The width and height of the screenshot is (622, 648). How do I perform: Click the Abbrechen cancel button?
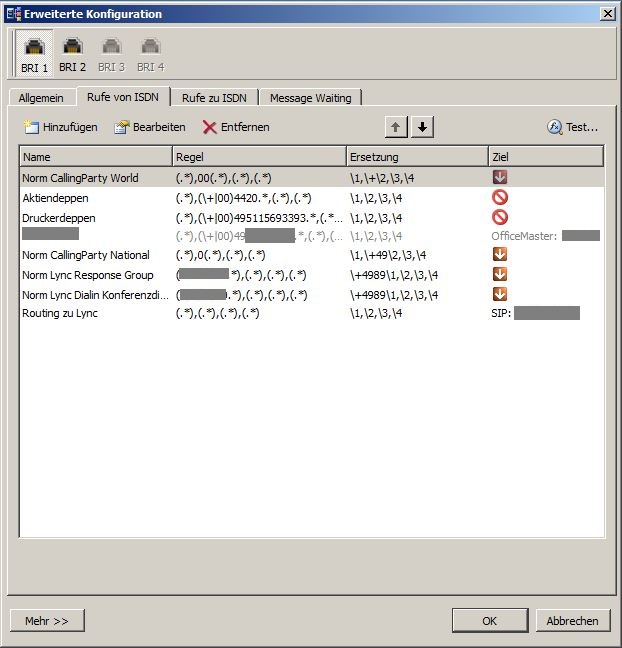[572, 621]
